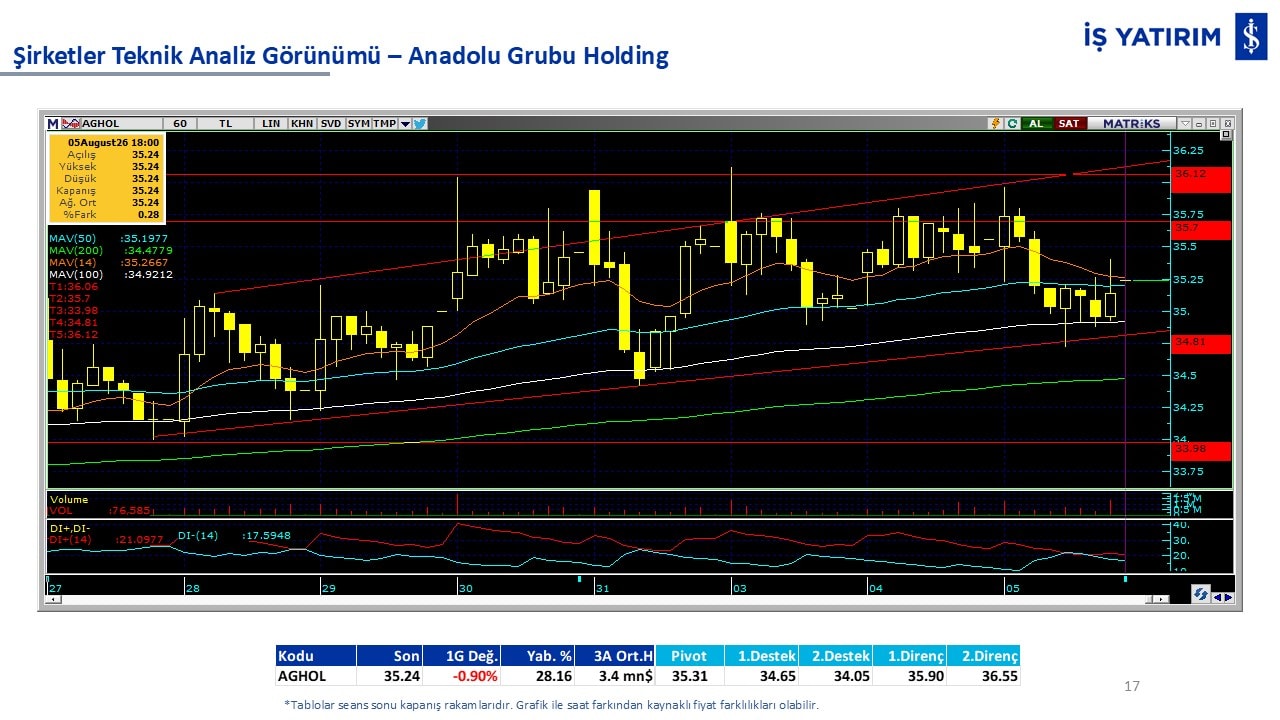Click the 1G Değ. value -0.90%
Viewport: 1280px width, 720px height.
coord(476,676)
